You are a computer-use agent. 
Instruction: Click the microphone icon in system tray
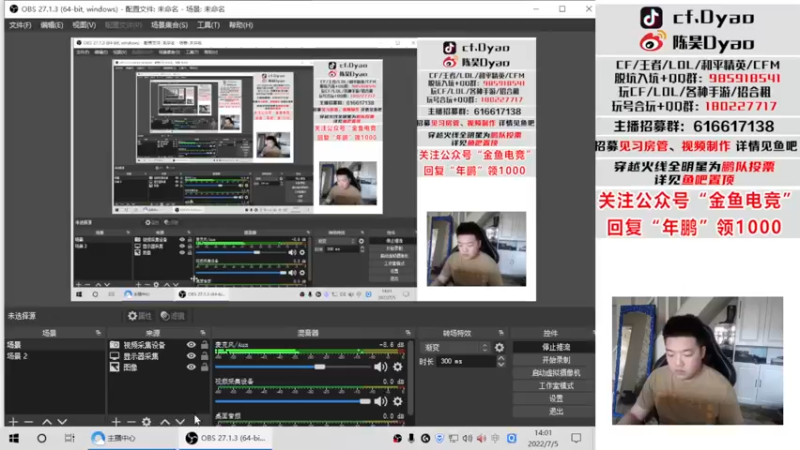[411, 438]
